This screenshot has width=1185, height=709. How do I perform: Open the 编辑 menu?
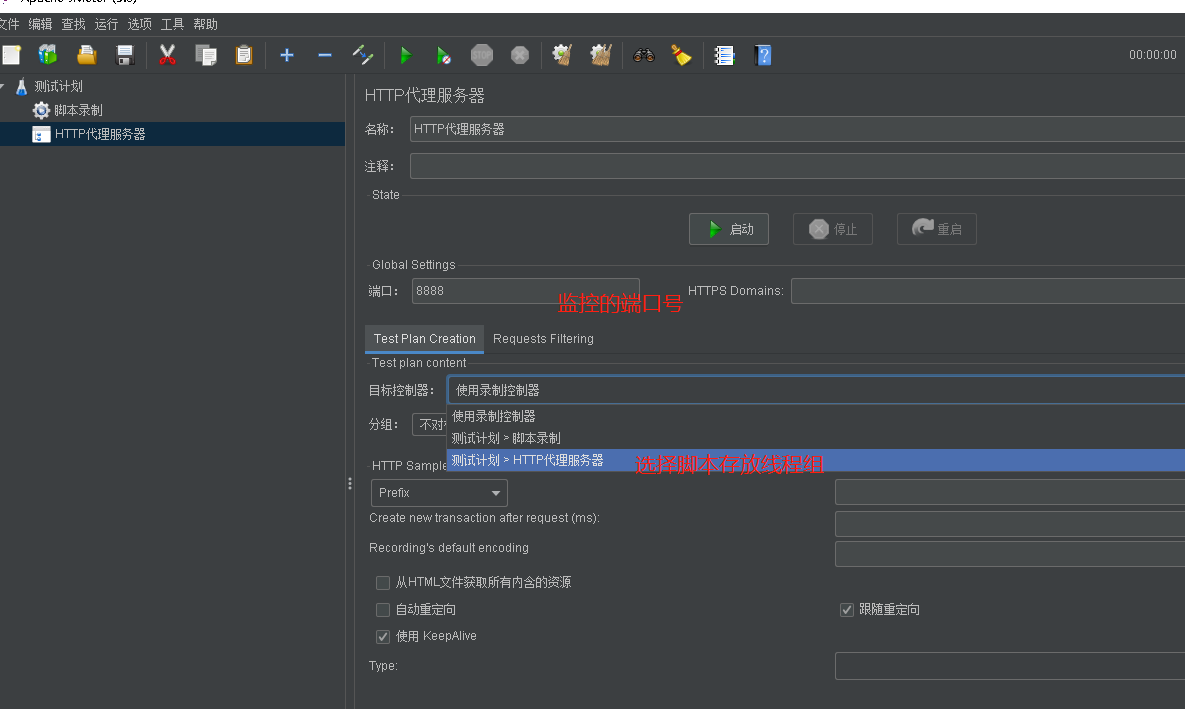point(40,24)
